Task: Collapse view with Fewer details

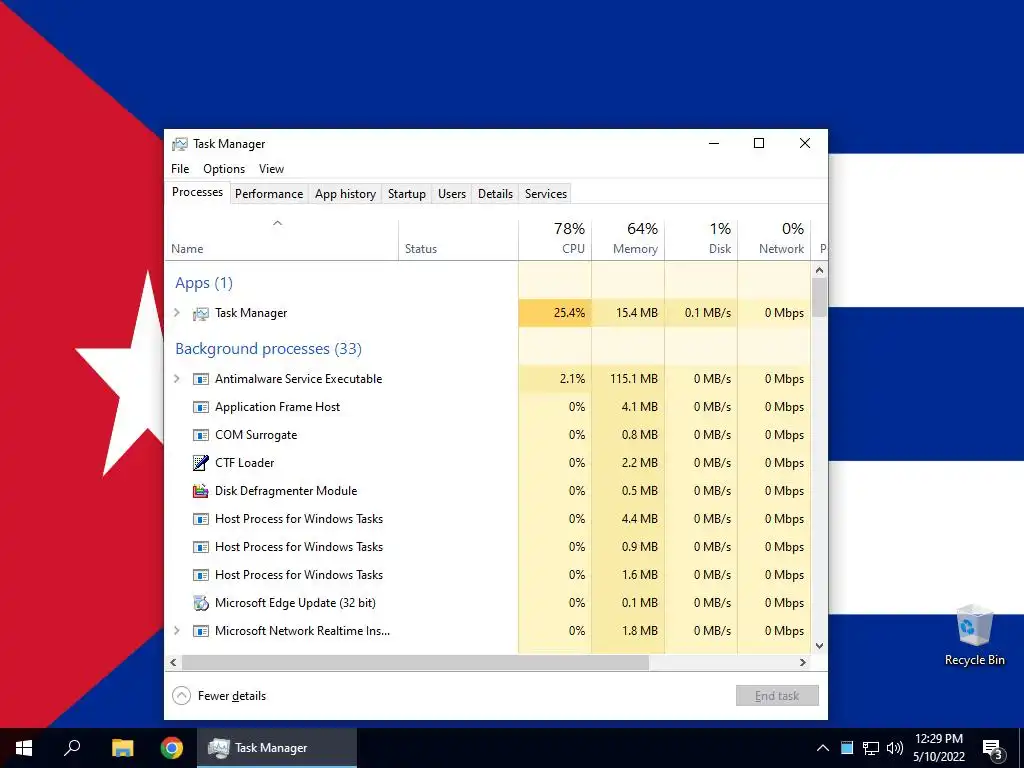Action: click(219, 696)
